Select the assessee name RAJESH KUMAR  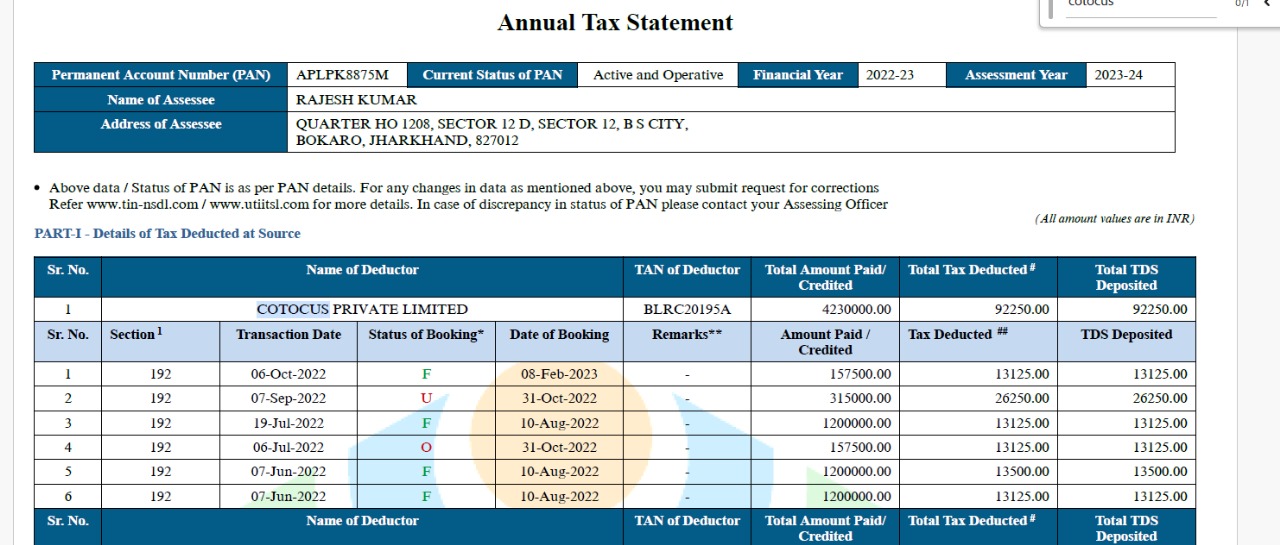click(357, 100)
